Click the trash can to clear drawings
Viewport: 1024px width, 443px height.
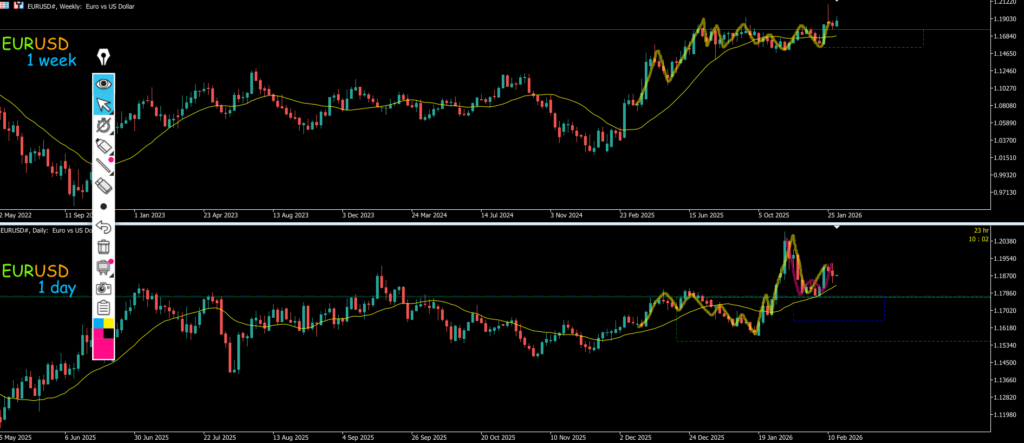(103, 247)
